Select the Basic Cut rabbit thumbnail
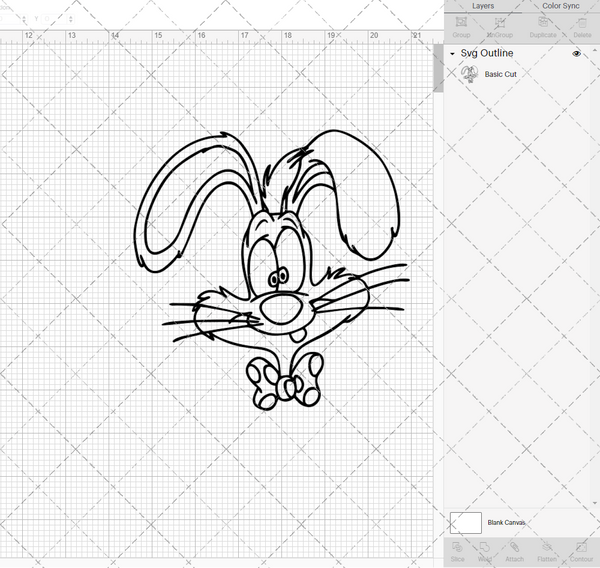The height and width of the screenshot is (568, 600). (469, 74)
